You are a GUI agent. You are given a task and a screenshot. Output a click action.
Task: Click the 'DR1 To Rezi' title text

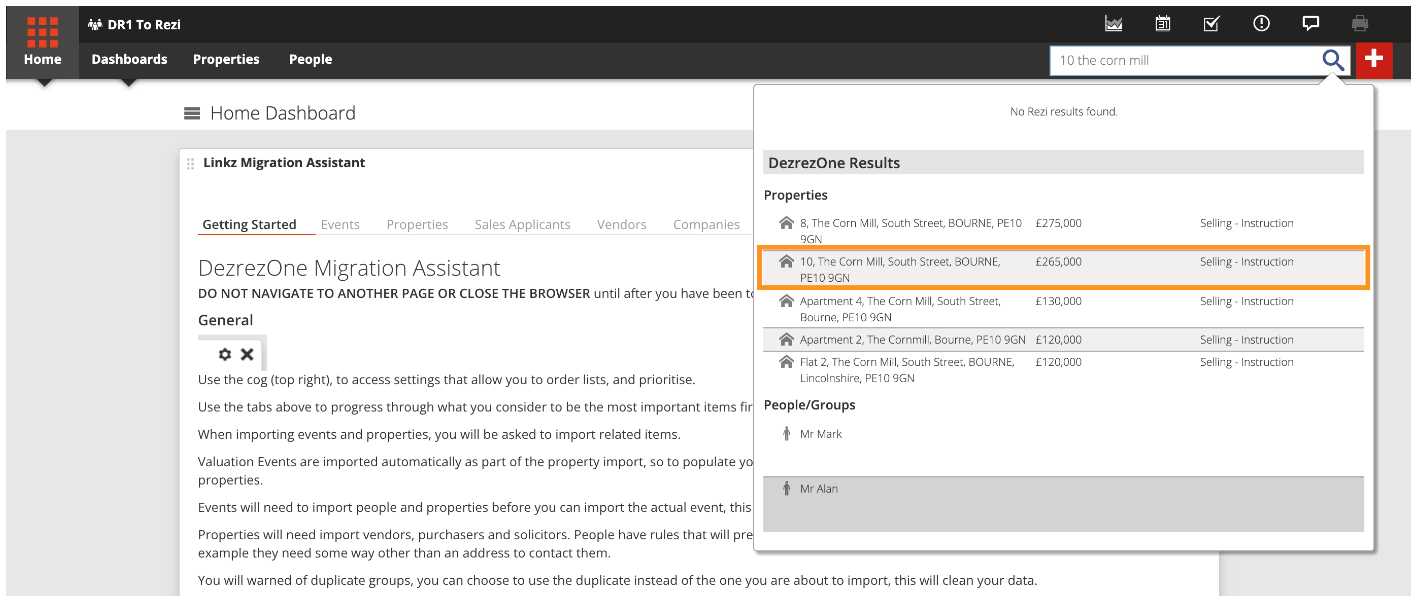[x=144, y=25]
